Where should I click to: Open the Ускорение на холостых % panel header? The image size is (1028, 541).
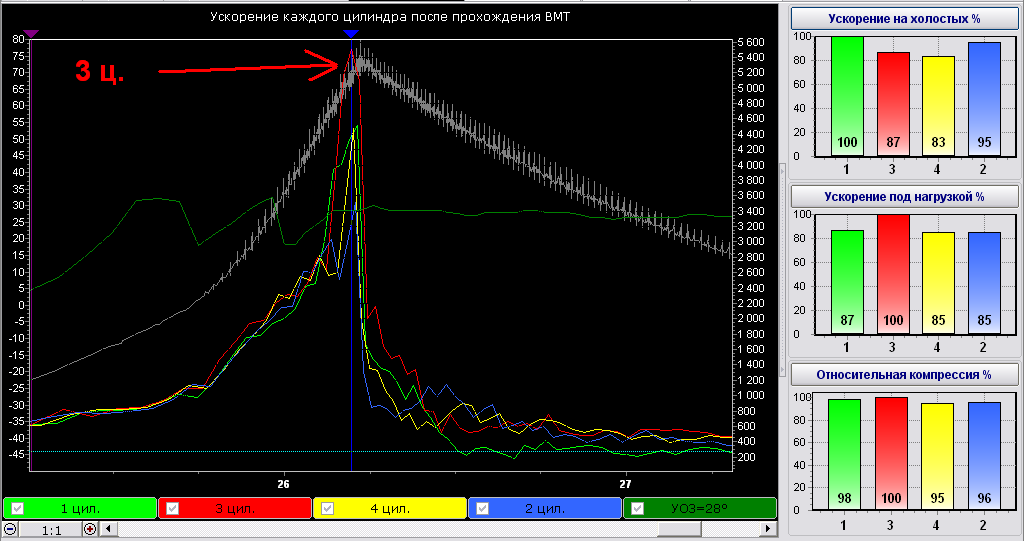904,18
